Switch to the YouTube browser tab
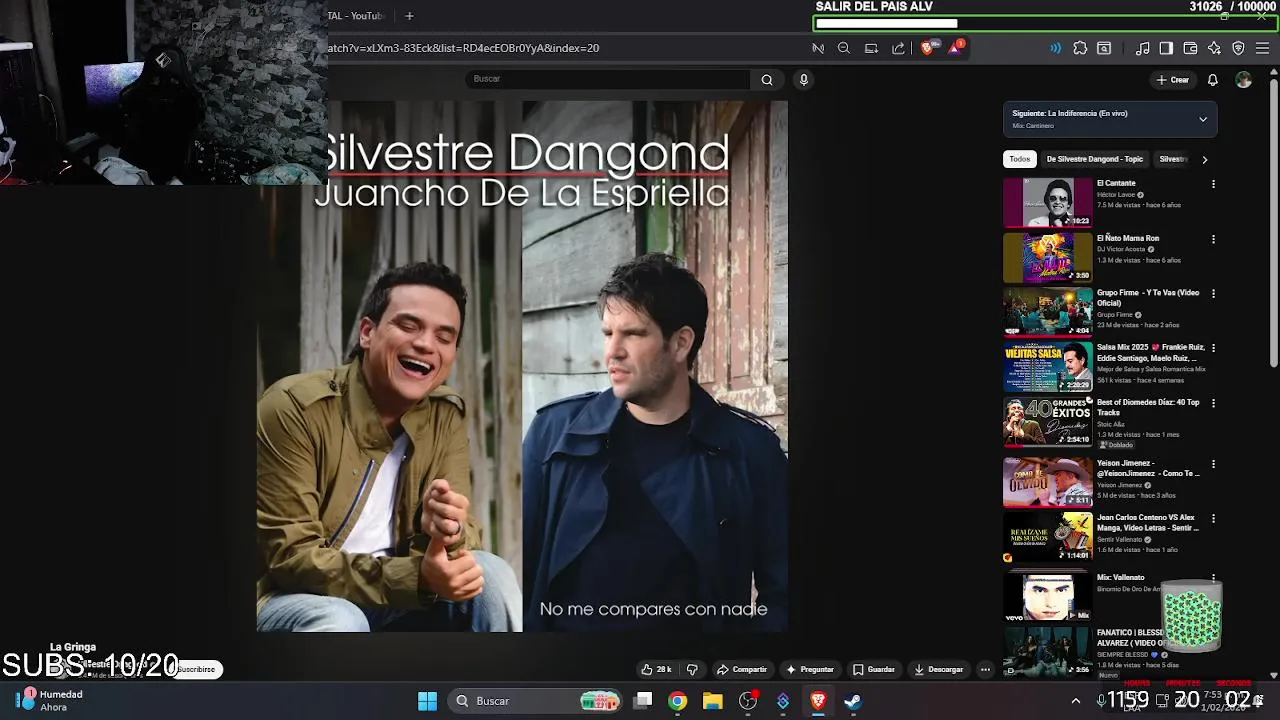This screenshot has height=720, width=1280. click(355, 16)
